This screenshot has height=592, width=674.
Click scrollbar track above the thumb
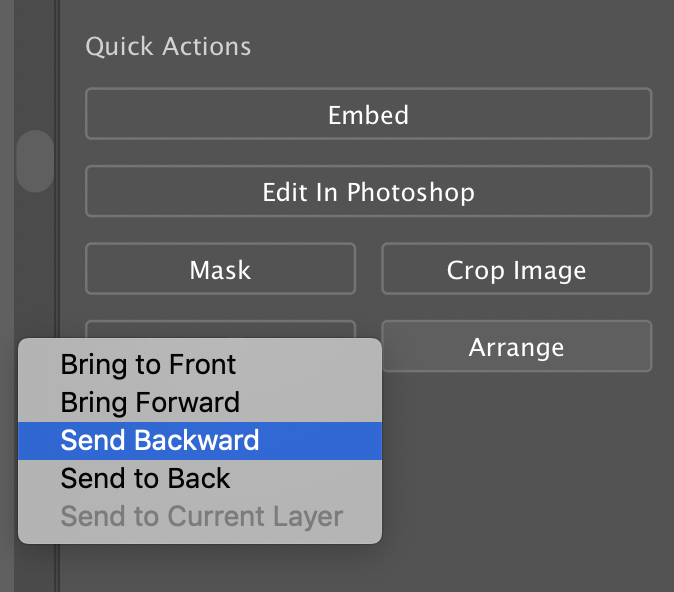[x=35, y=60]
